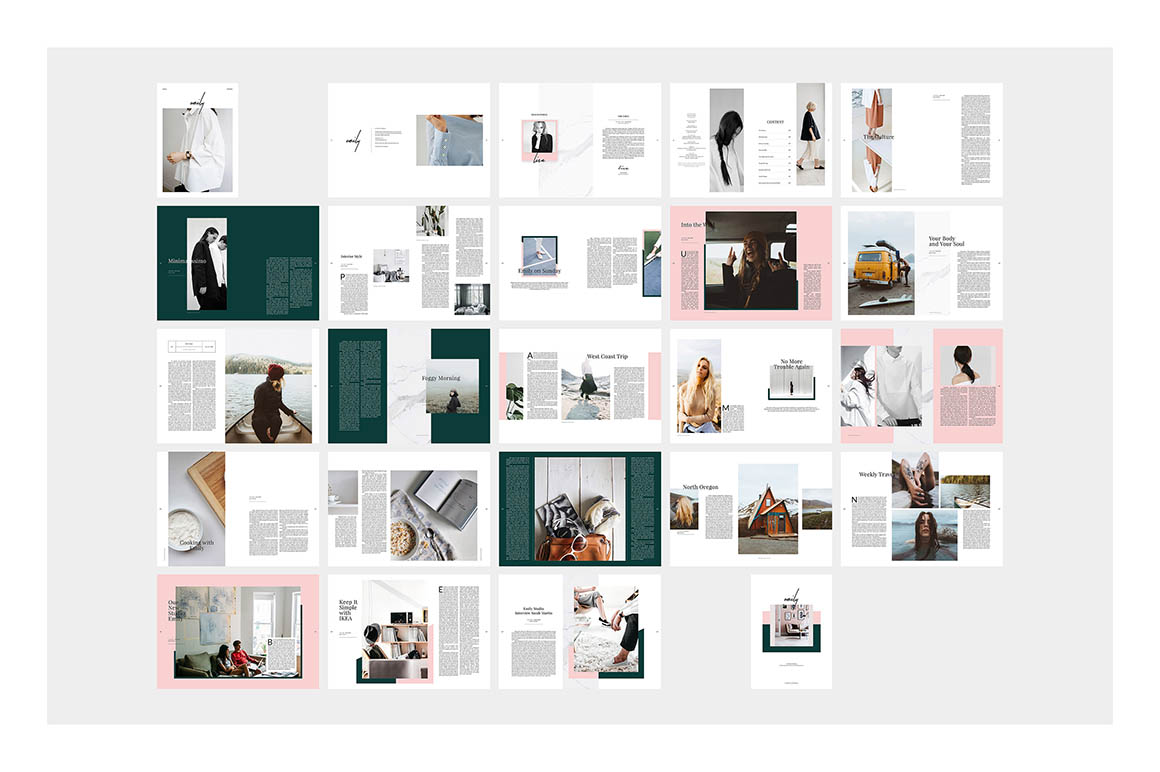Click the Weekly Travel spread

click(x=921, y=509)
